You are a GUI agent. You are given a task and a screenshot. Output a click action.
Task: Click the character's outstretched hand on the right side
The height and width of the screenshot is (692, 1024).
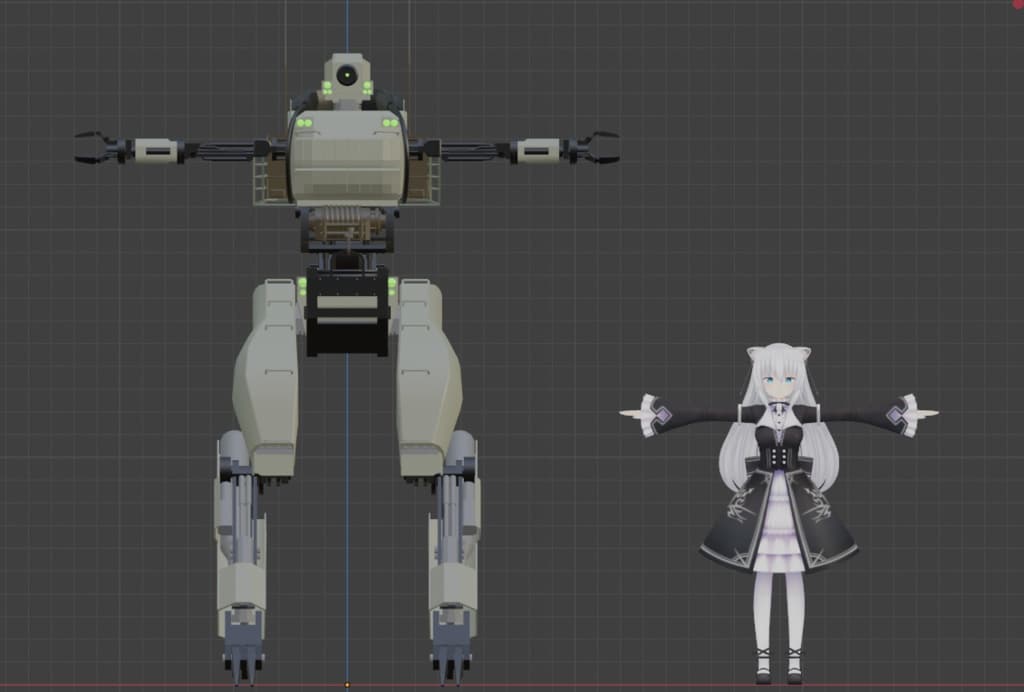[925, 412]
